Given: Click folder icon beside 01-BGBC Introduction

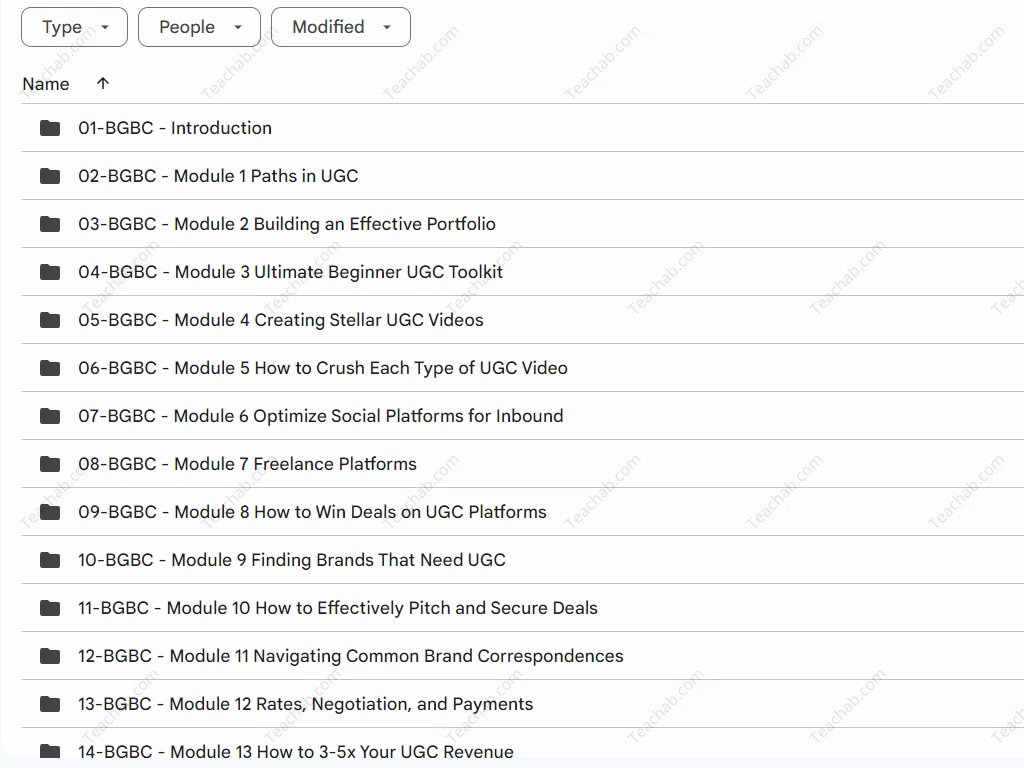Looking at the screenshot, I should [x=50, y=128].
